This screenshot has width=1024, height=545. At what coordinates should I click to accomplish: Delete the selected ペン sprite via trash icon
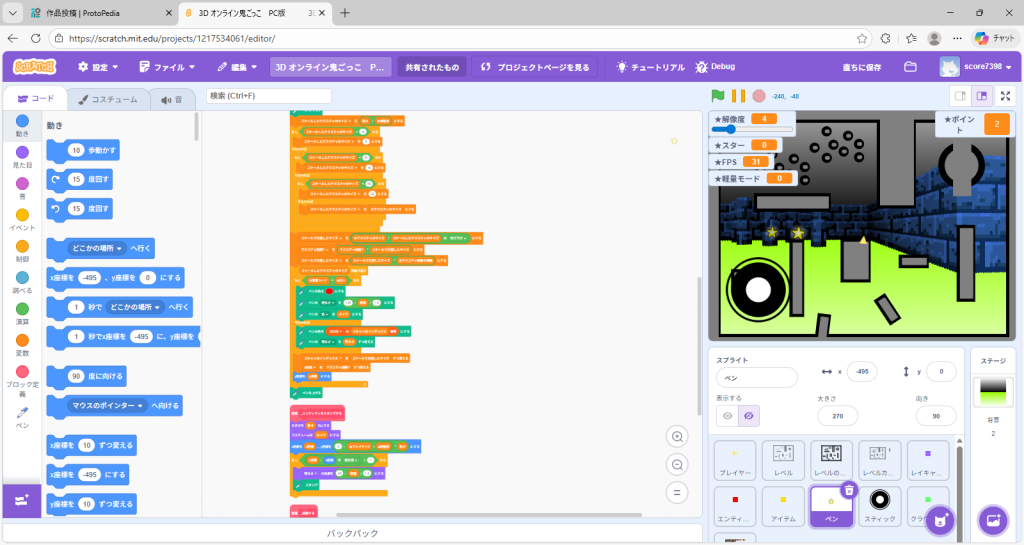click(848, 489)
